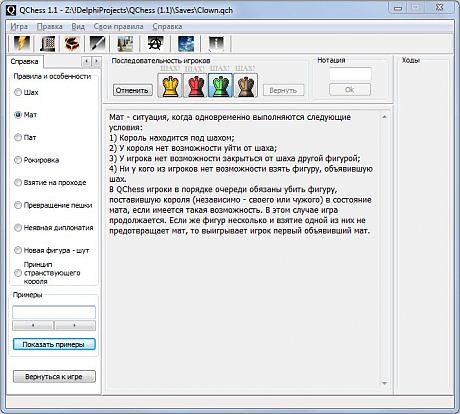Click the help text scroll up arrow

click(x=384, y=117)
